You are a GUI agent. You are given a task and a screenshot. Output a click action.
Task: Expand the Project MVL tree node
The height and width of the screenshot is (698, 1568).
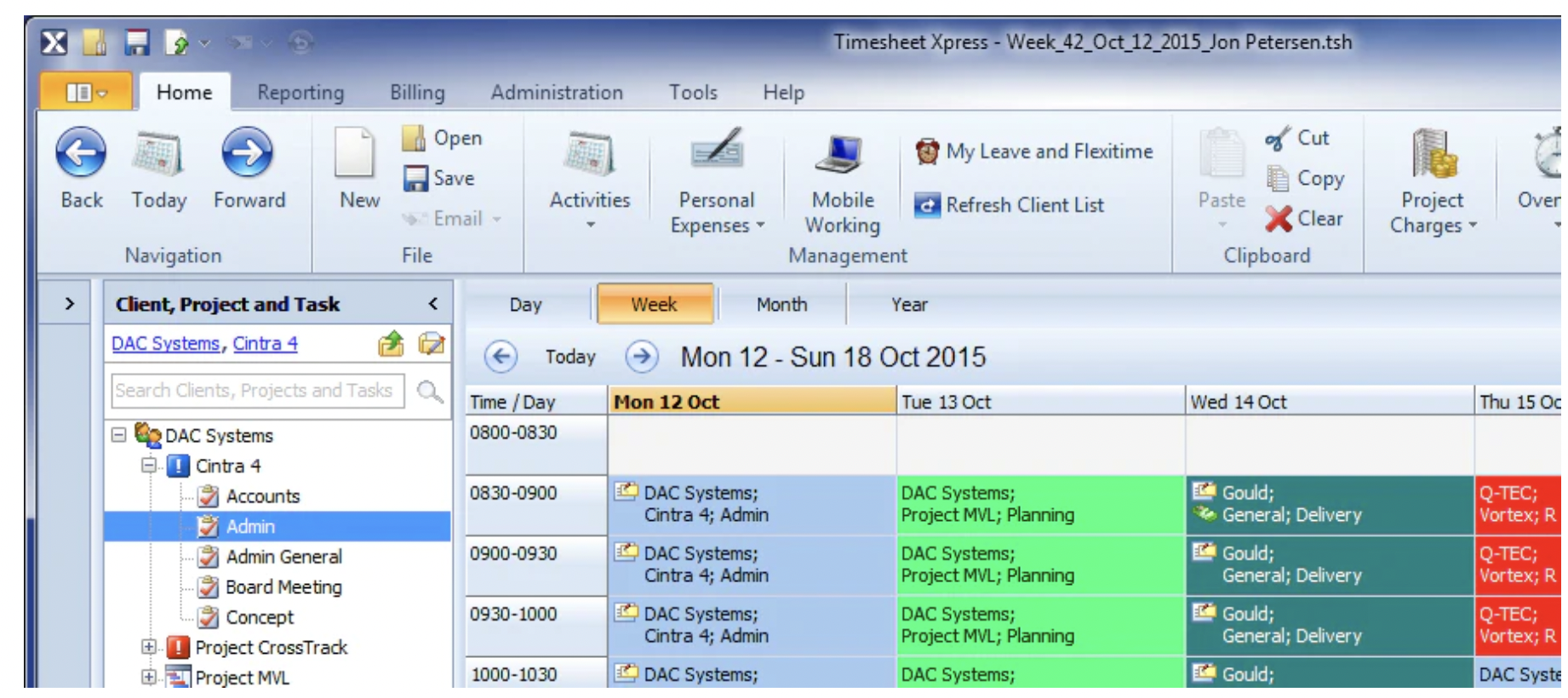pos(149,678)
